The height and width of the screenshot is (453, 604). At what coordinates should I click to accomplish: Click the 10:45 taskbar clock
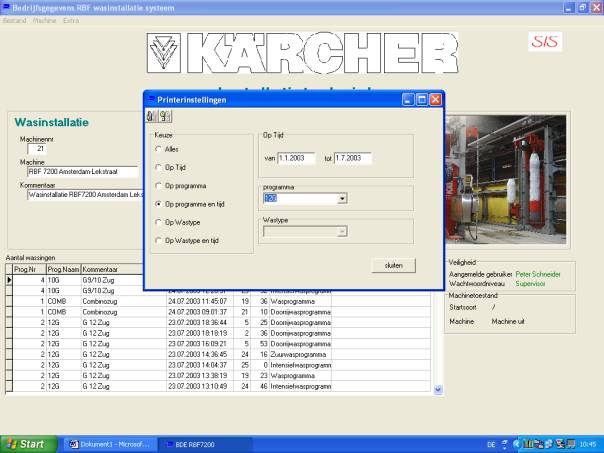pos(587,445)
